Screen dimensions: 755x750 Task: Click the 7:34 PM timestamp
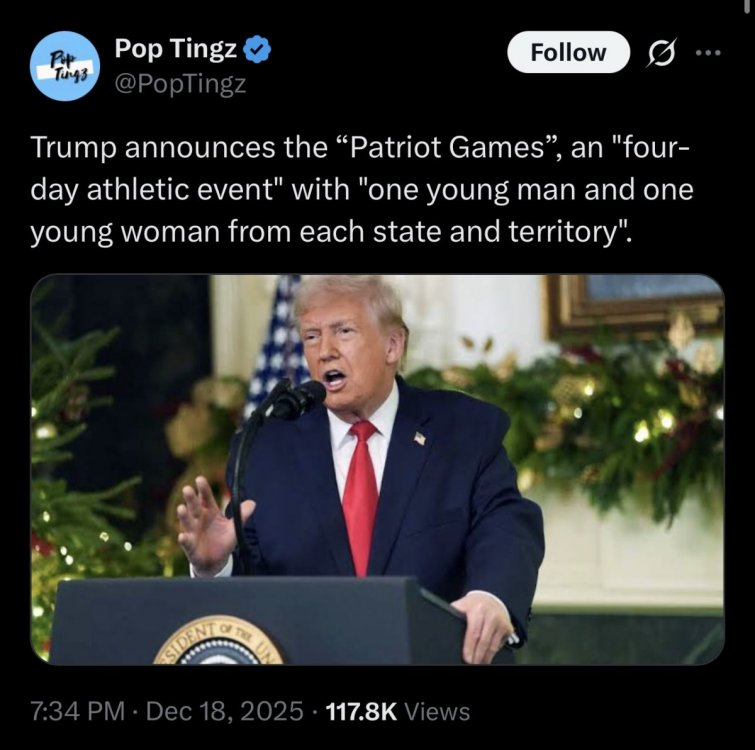click(x=78, y=711)
